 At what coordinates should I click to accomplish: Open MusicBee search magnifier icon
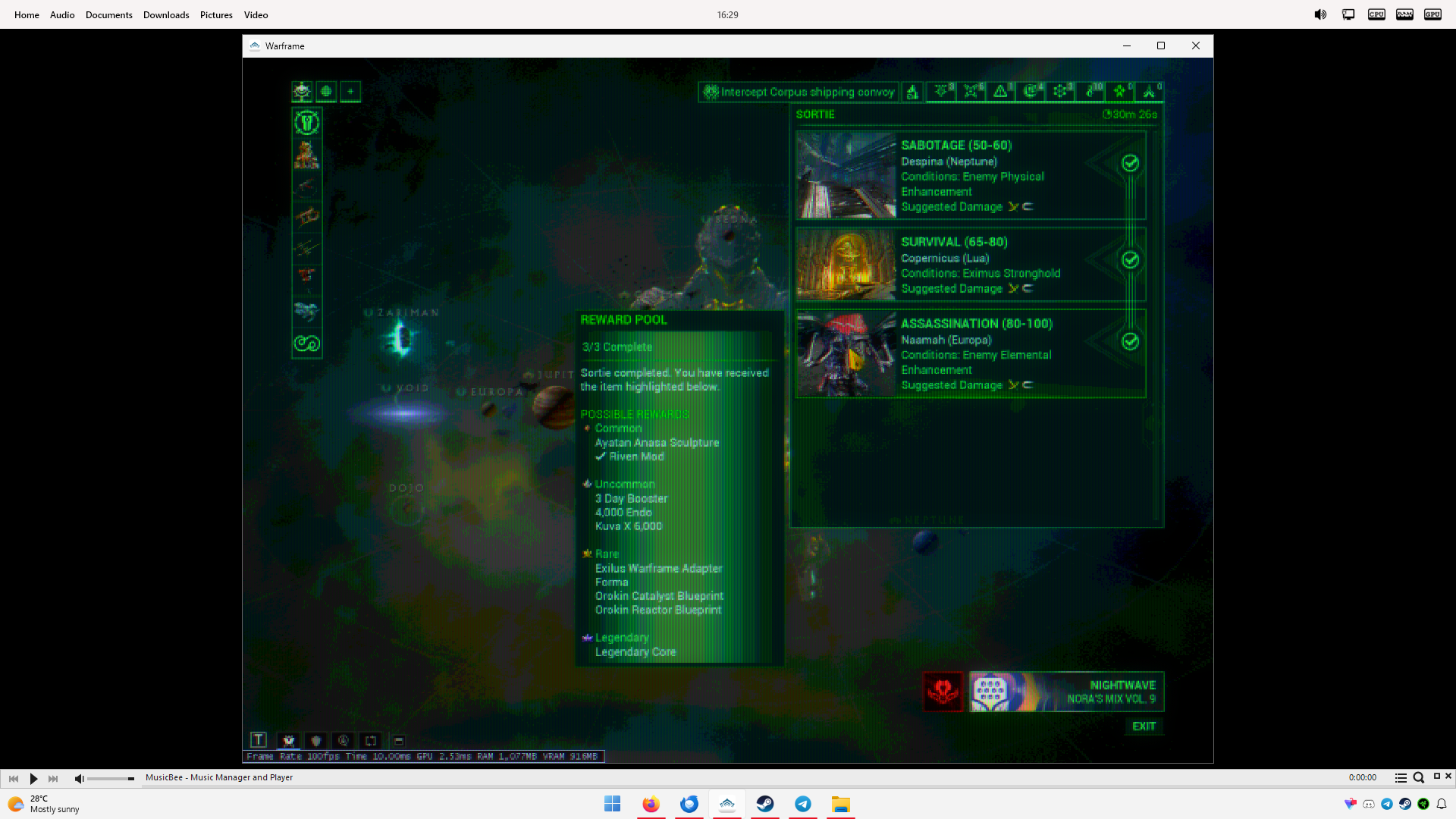tap(1419, 777)
